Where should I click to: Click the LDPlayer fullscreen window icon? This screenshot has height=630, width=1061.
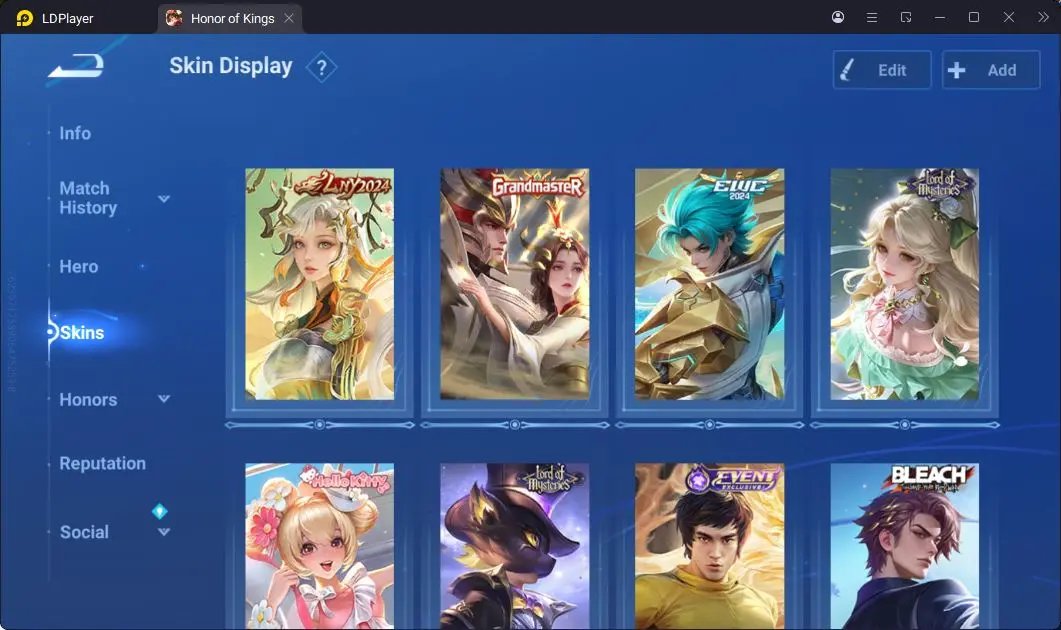906,17
